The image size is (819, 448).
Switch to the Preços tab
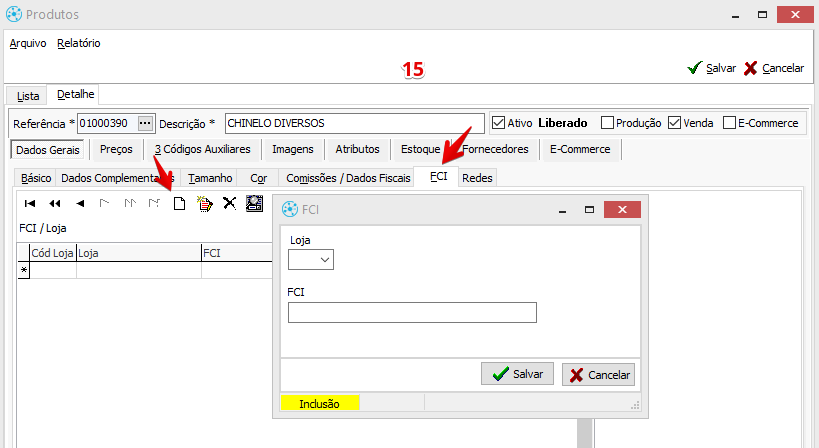(116, 149)
